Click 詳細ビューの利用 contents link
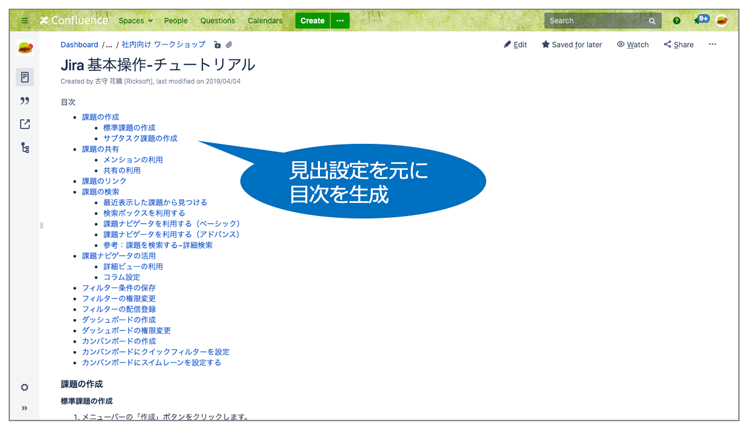The width and height of the screenshot is (750, 428). coord(133,266)
